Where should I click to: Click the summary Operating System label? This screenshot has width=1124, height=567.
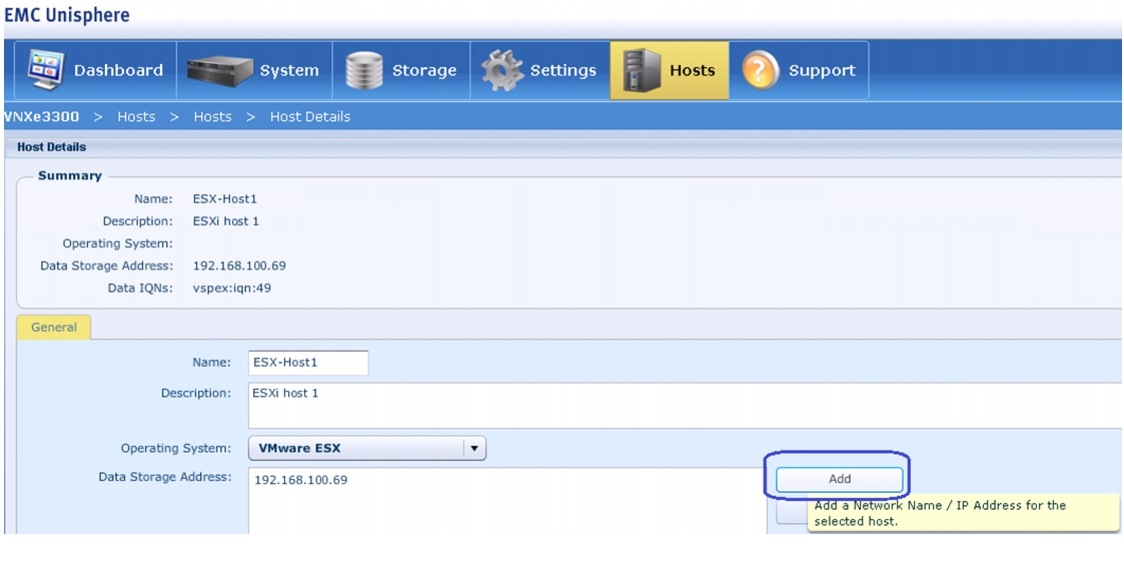click(x=118, y=243)
